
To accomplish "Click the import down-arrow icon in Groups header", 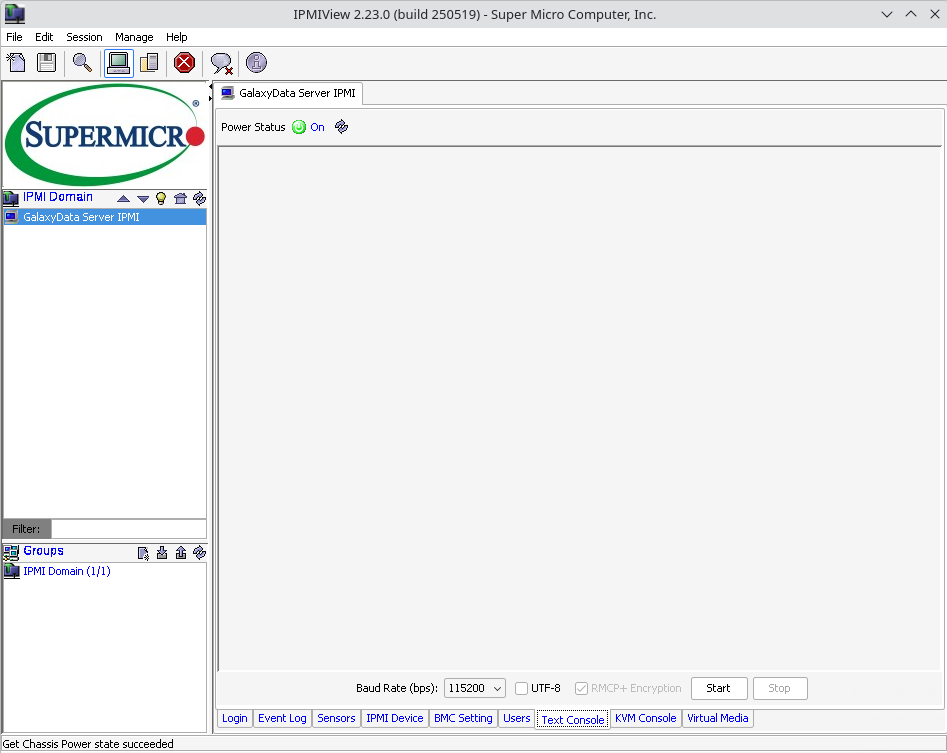I will 162,553.
